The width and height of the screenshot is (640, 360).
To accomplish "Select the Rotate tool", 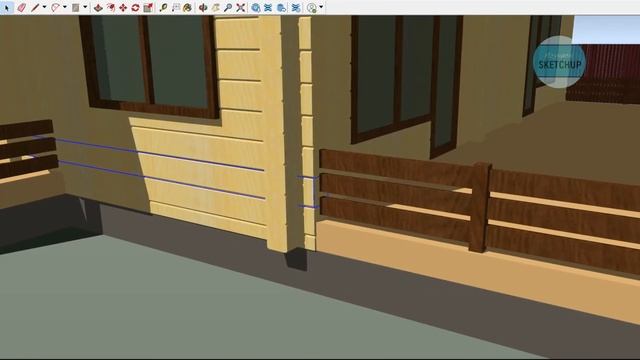I will tap(135, 7).
